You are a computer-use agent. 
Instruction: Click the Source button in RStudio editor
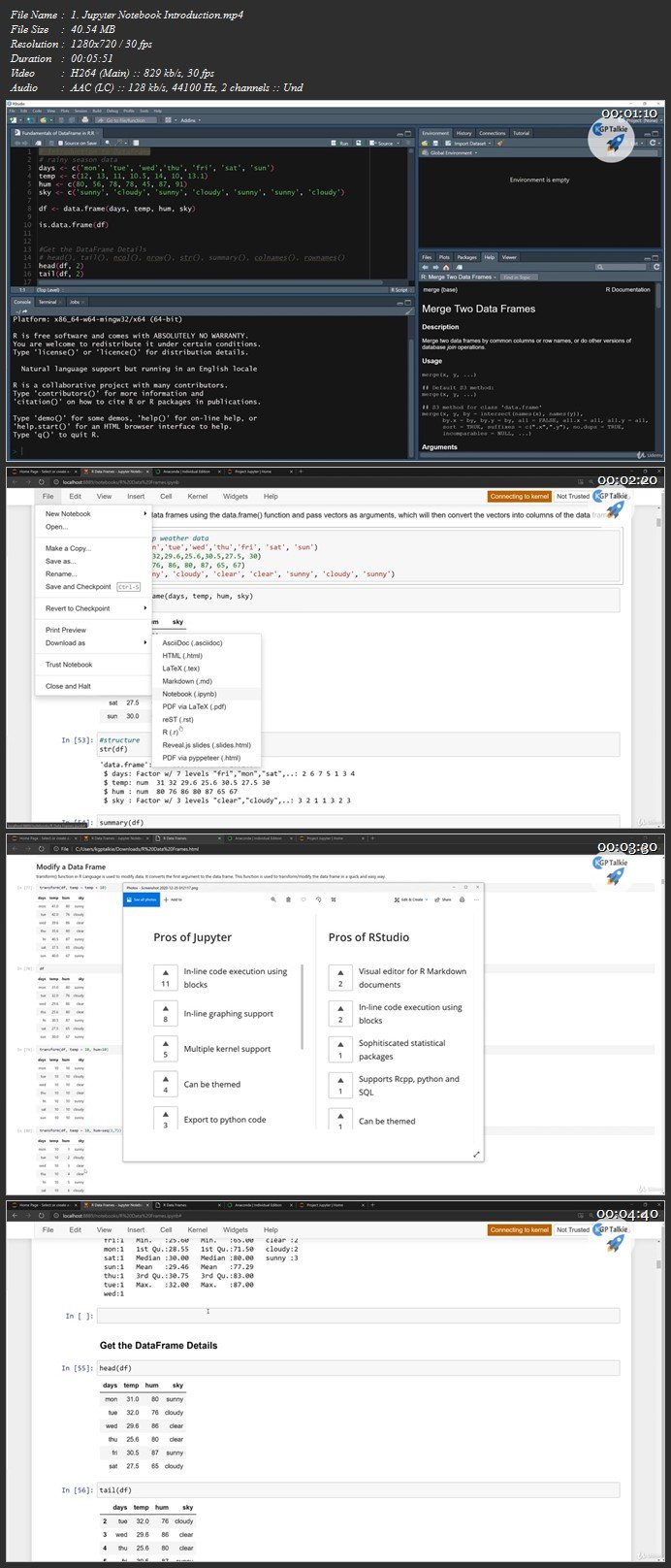click(383, 143)
